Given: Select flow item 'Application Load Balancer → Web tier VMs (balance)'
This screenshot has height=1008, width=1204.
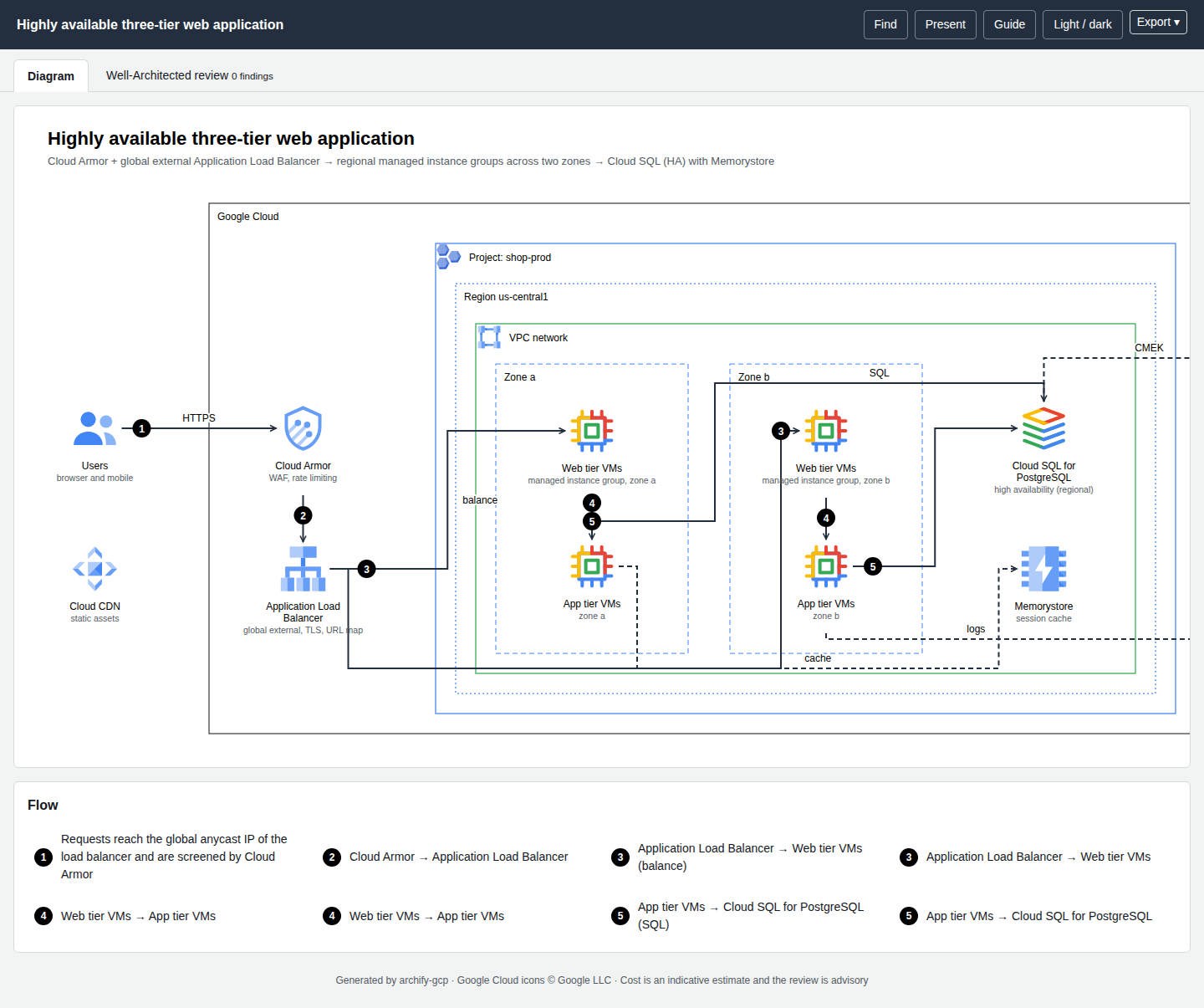Looking at the screenshot, I should click(742, 857).
